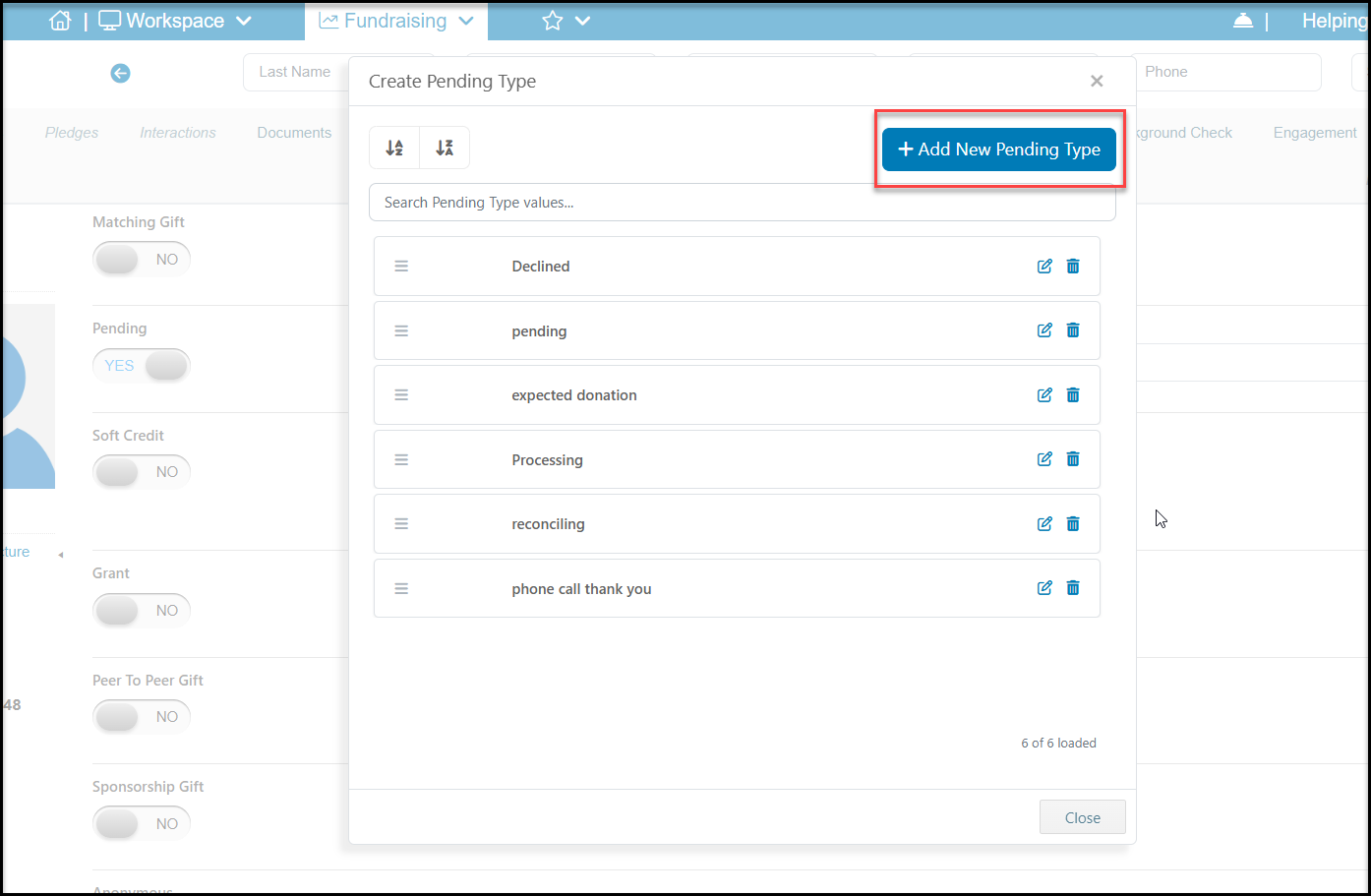Click the Close button in dialog
Screen dimensions: 1371x896
[x=1083, y=817]
